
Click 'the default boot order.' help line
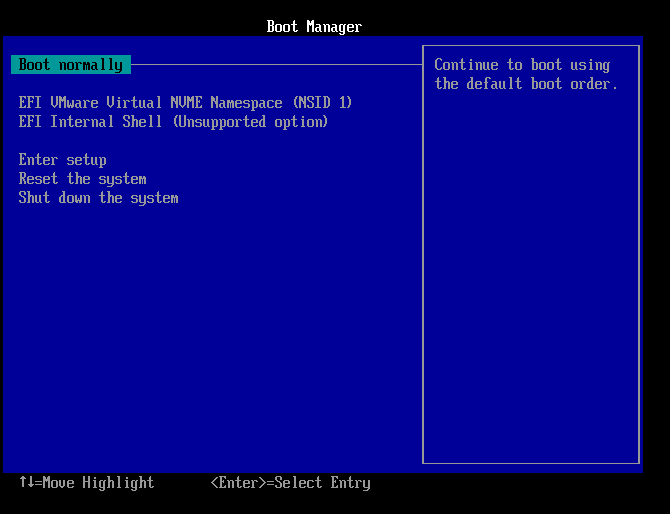[x=526, y=84]
